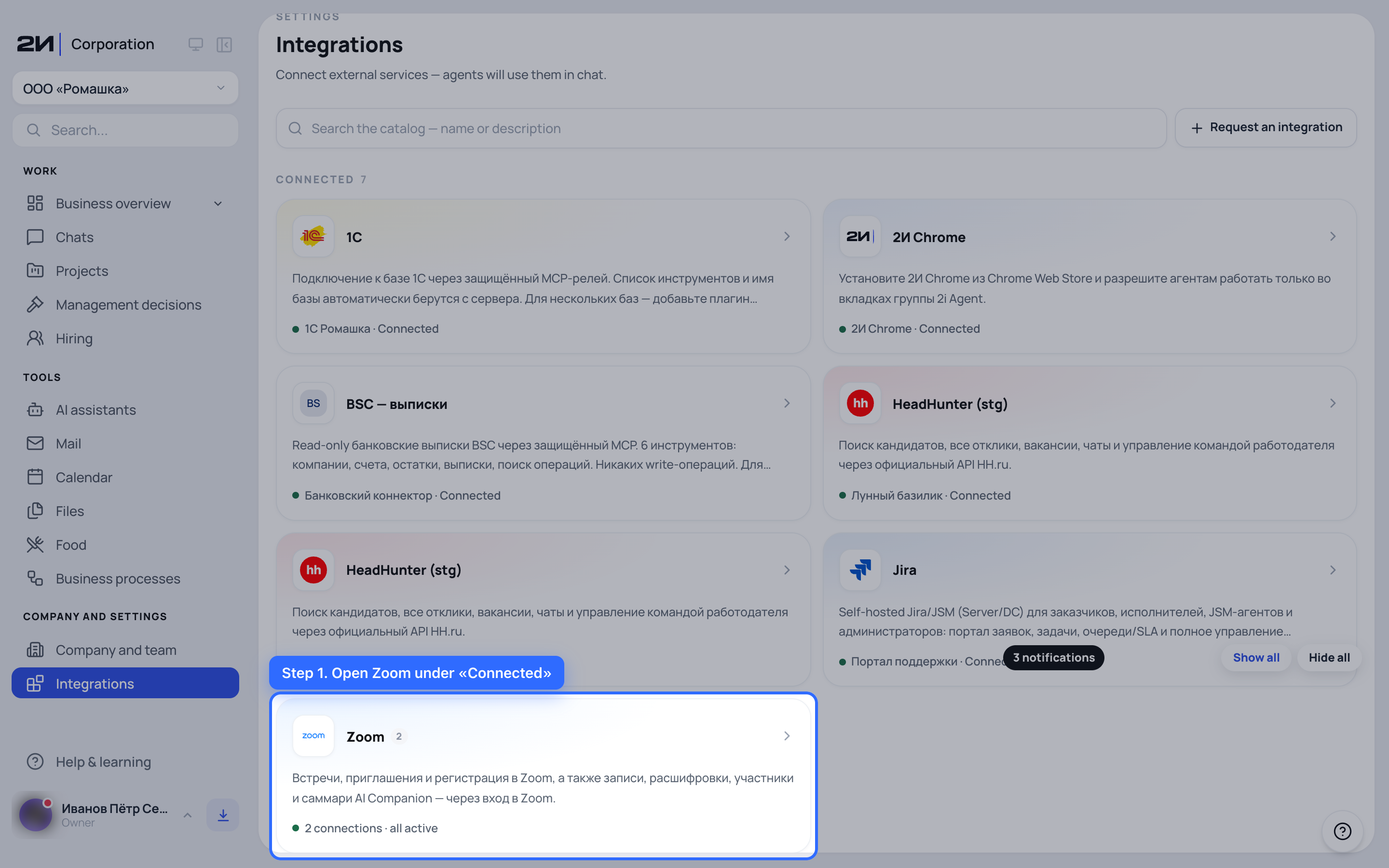Open the Zoom card chevron arrow
This screenshot has height=868, width=1389.
click(x=787, y=736)
